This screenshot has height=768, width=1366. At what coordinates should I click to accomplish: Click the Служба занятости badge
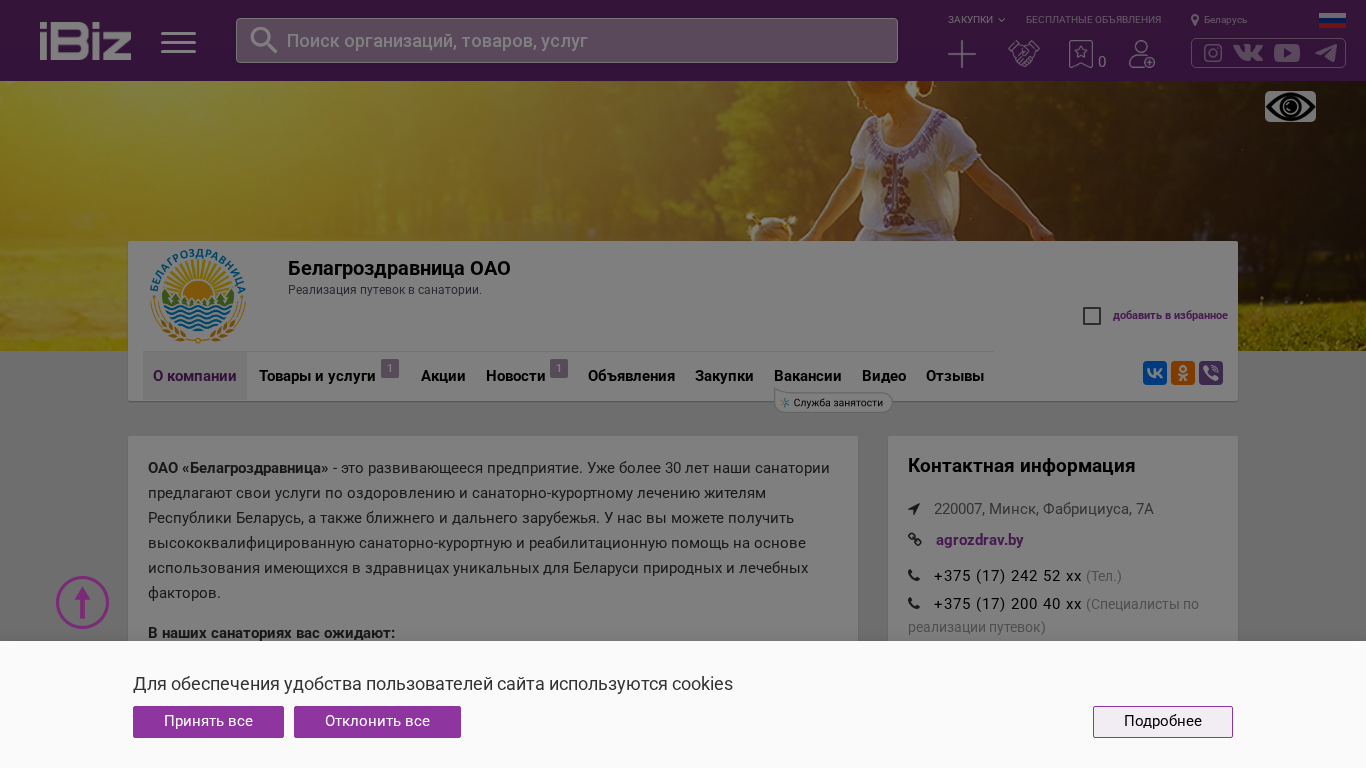point(833,402)
